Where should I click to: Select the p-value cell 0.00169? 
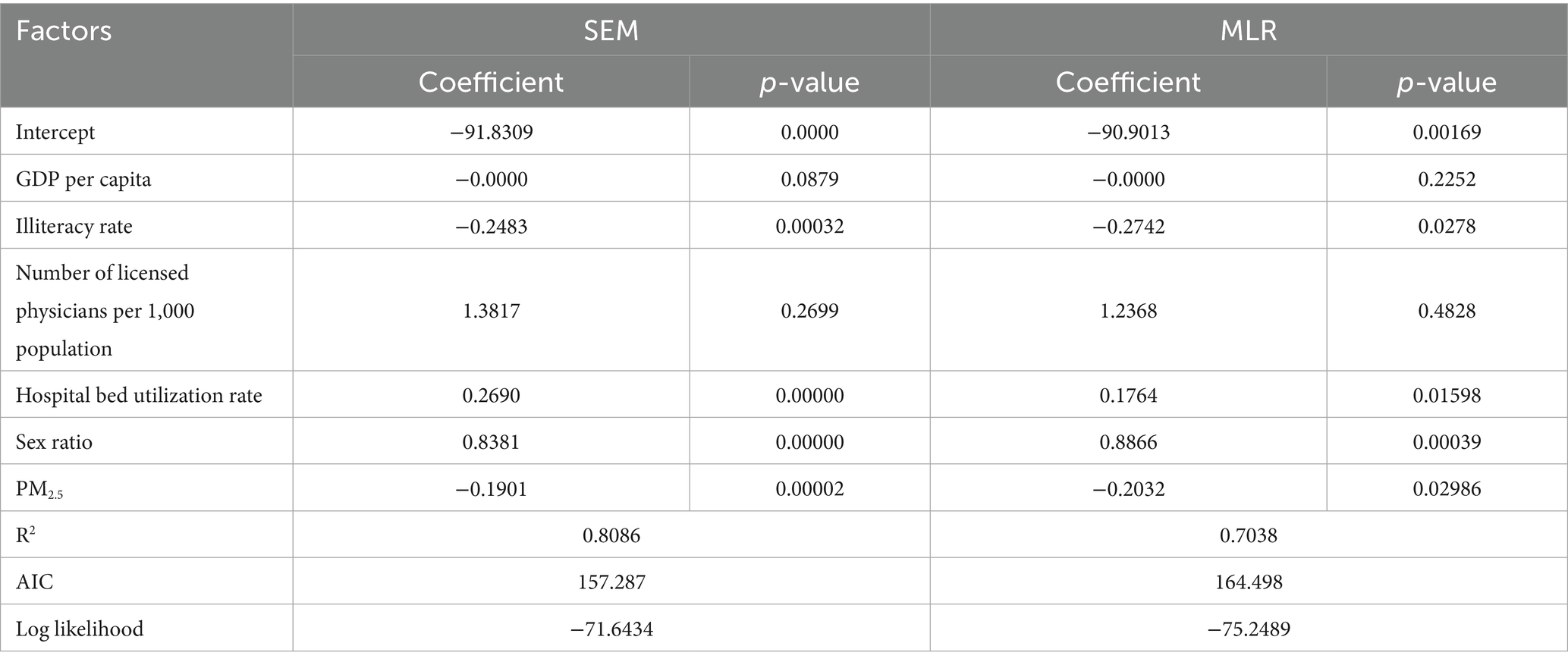(x=1446, y=132)
